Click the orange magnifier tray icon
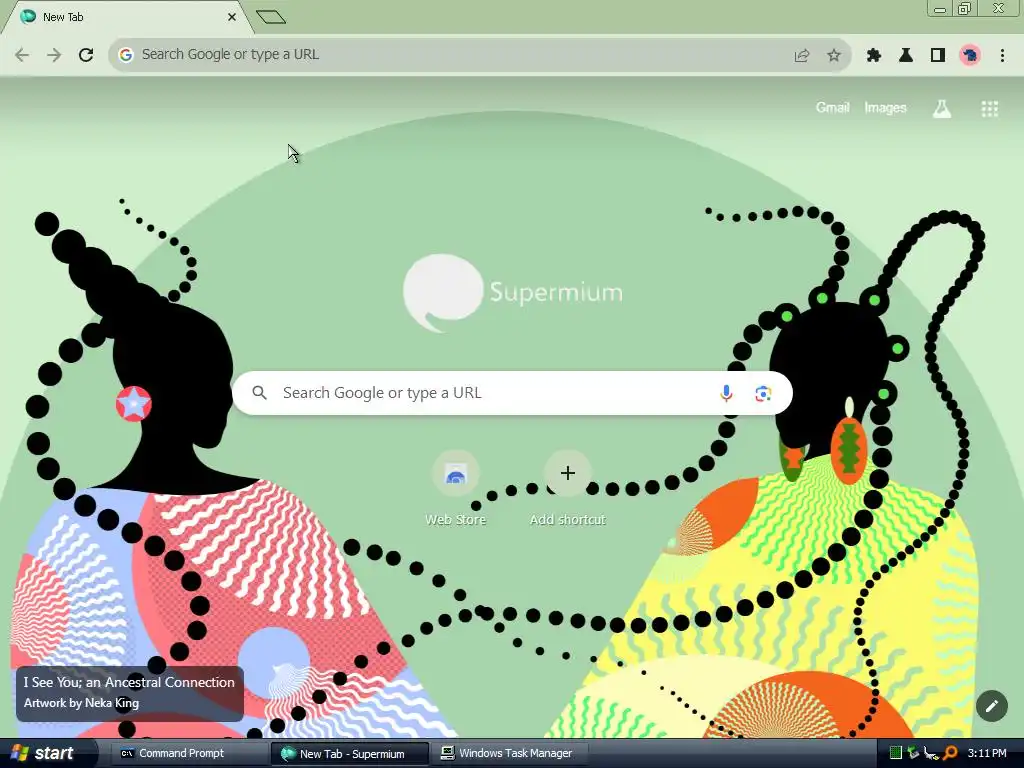This screenshot has width=1024, height=768. [x=950, y=754]
